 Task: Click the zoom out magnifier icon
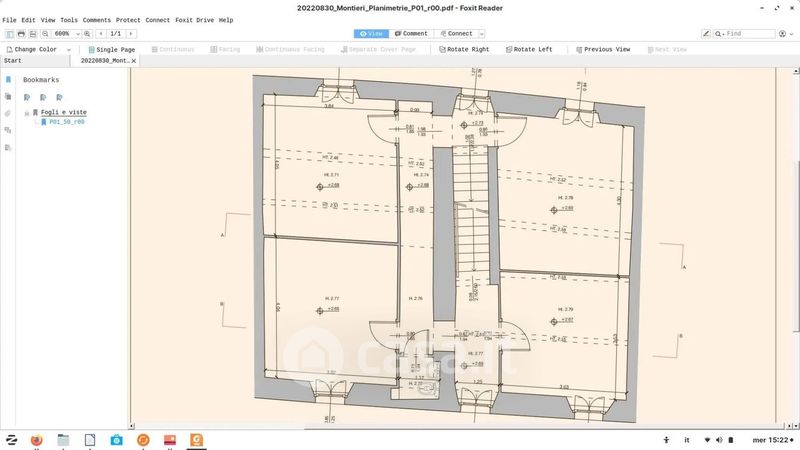coord(45,34)
